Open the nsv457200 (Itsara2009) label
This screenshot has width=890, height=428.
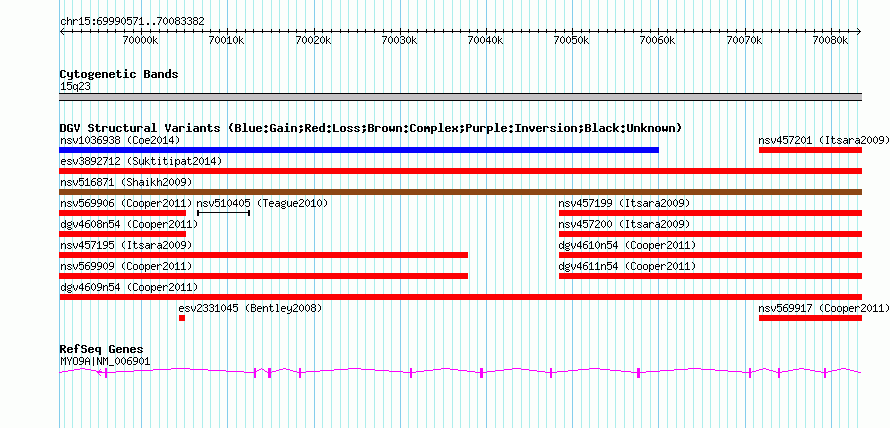624,224
